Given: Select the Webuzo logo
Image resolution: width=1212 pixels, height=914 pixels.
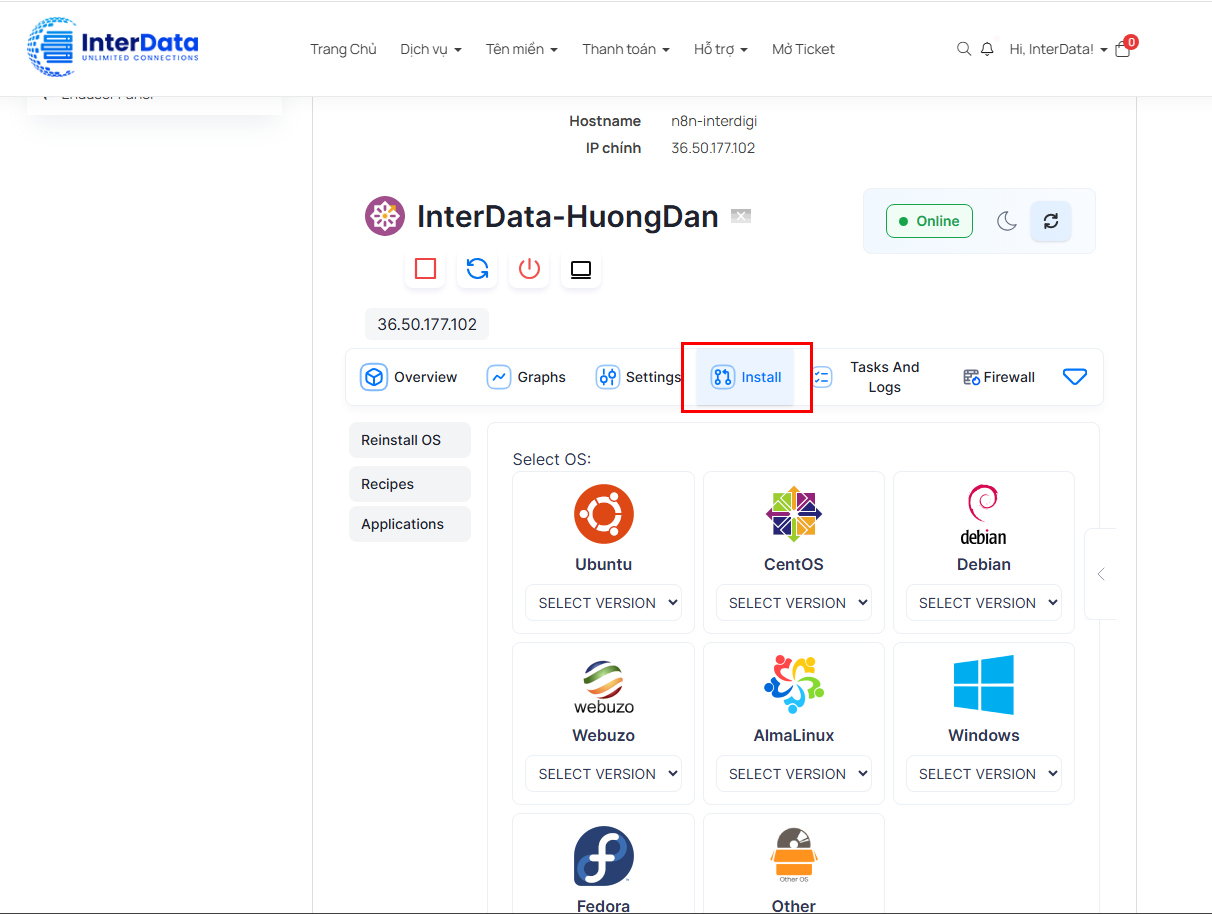Looking at the screenshot, I should point(604,687).
